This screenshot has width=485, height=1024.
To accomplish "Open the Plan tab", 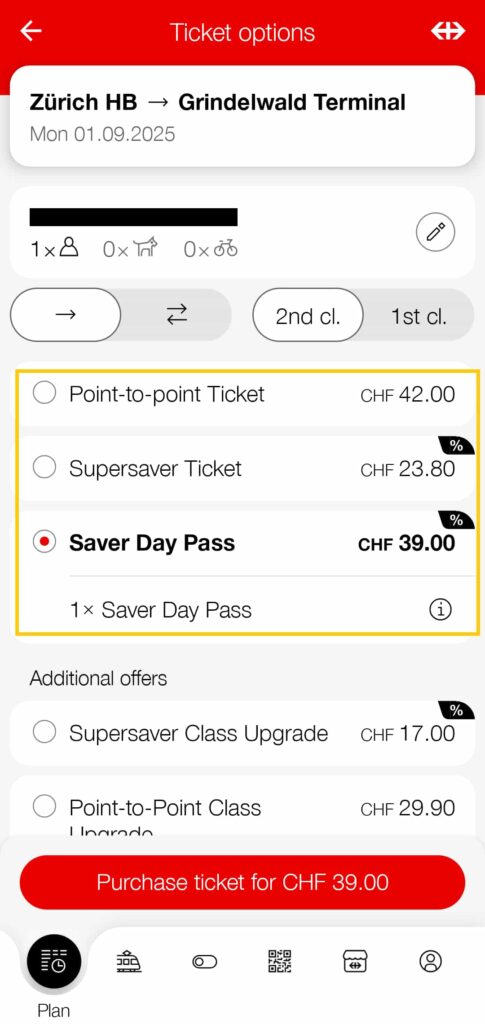I will click(54, 974).
